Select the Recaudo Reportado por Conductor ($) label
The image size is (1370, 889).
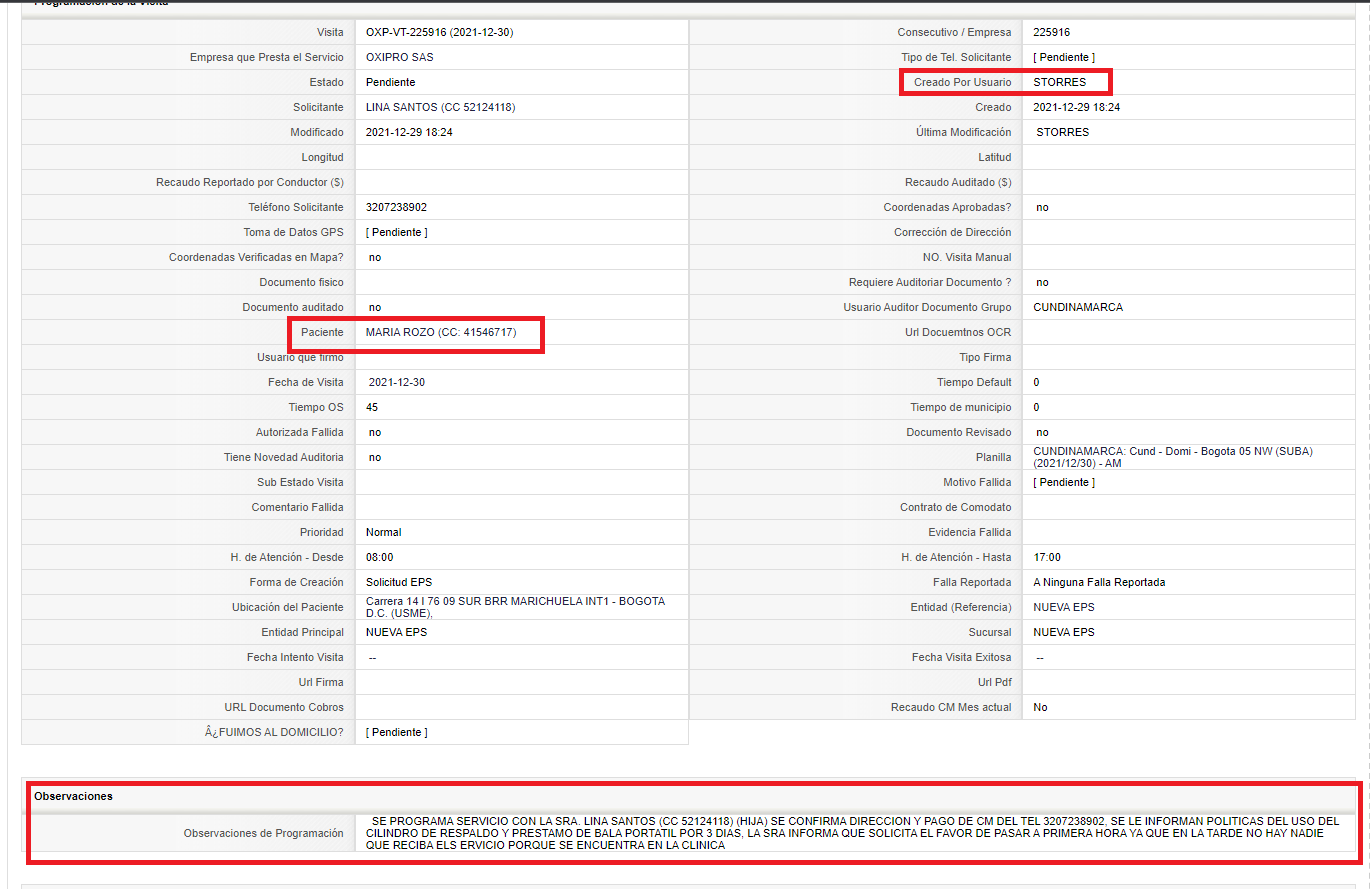click(x=250, y=182)
